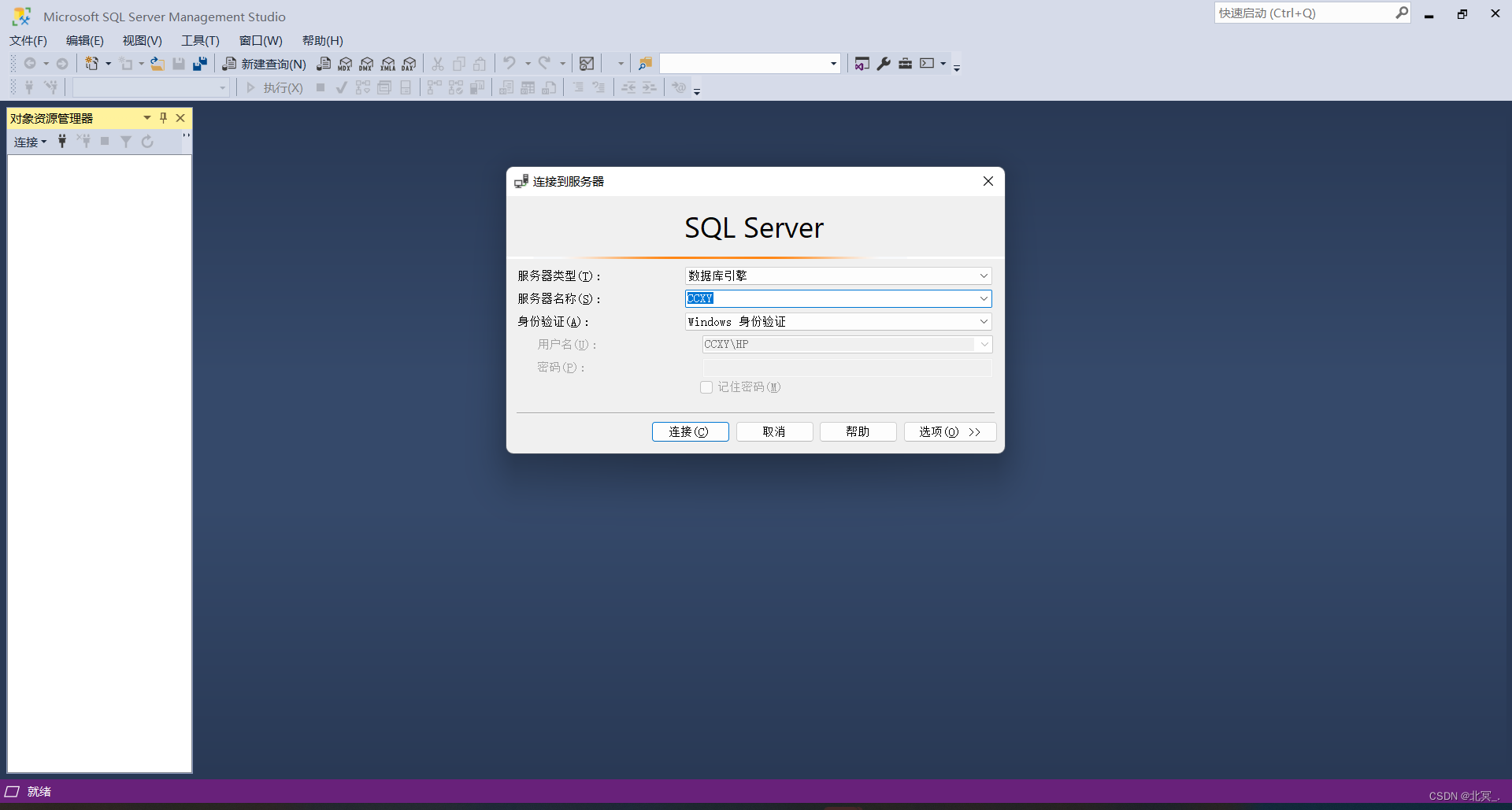Open the 工具(T) menu

point(200,41)
